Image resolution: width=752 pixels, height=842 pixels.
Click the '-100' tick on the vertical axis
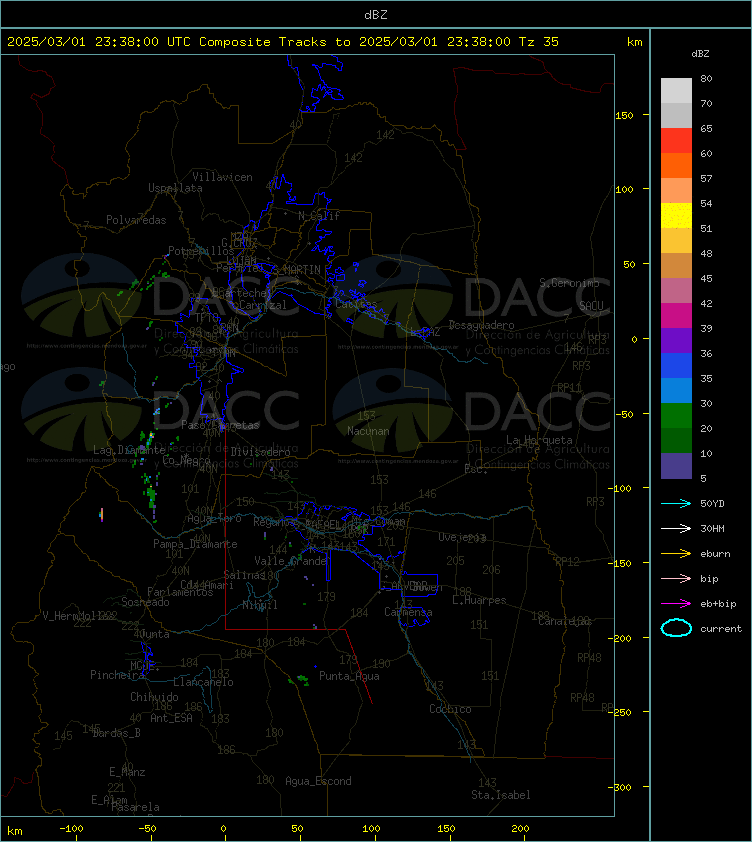pyautogui.click(x=619, y=488)
